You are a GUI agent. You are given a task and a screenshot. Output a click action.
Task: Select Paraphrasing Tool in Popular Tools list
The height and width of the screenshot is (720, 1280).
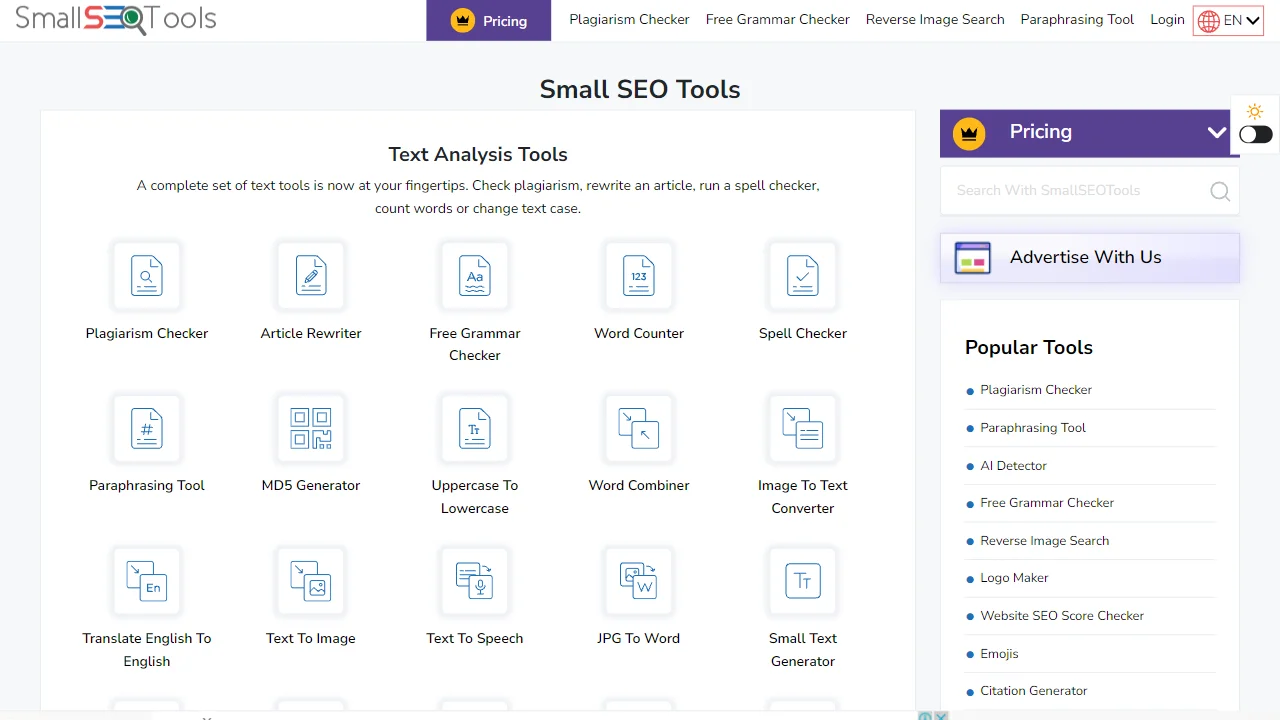coord(1033,428)
